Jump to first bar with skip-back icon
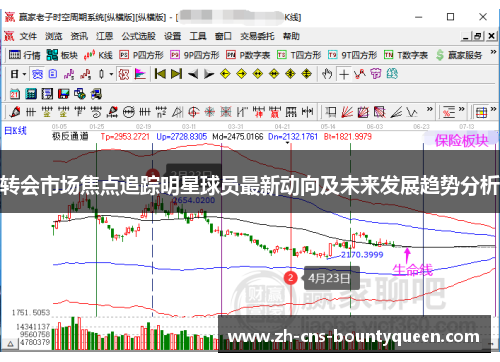Screen dimensions: 500x362 click(x=160, y=74)
